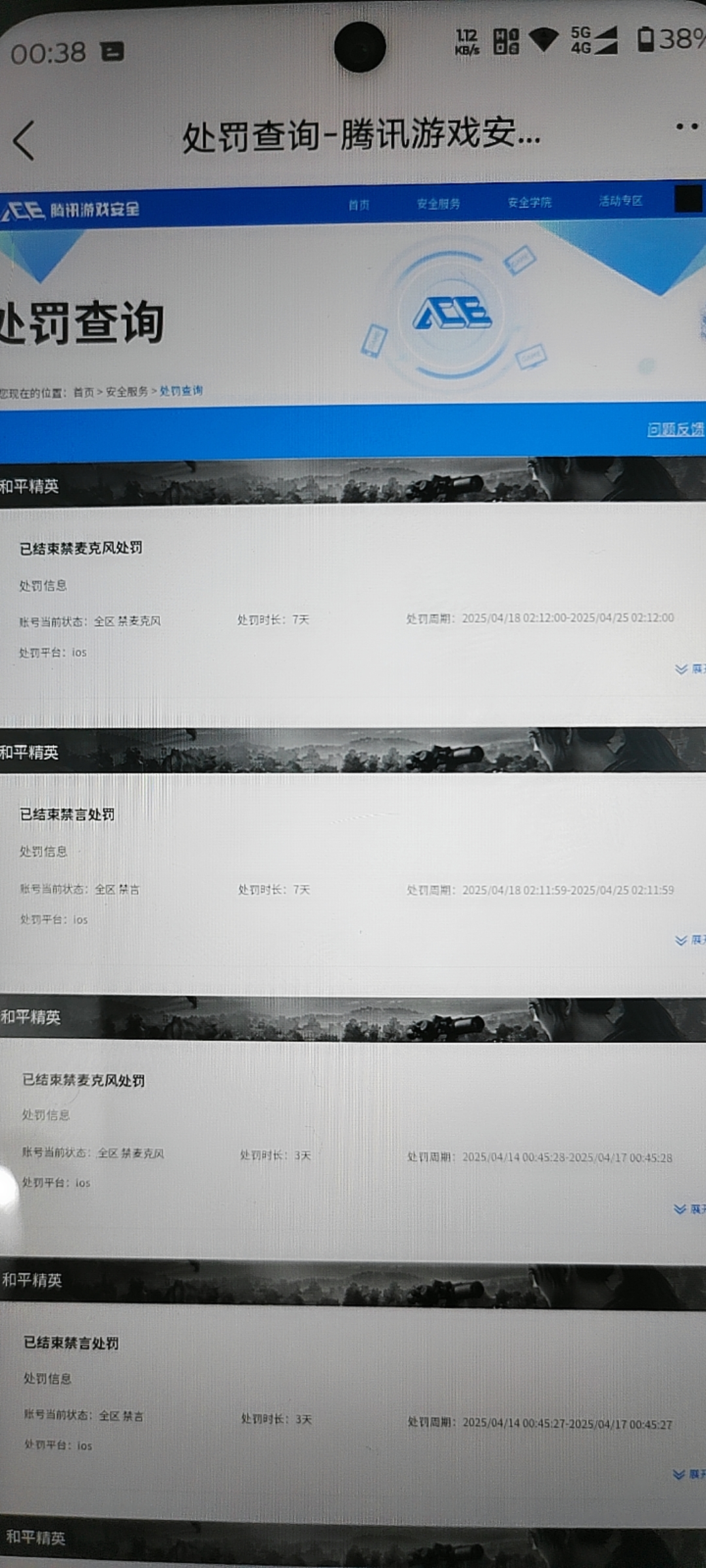Image resolution: width=706 pixels, height=1568 pixels.
Task: Open the 安全服务 navigation menu item
Action: tap(439, 204)
